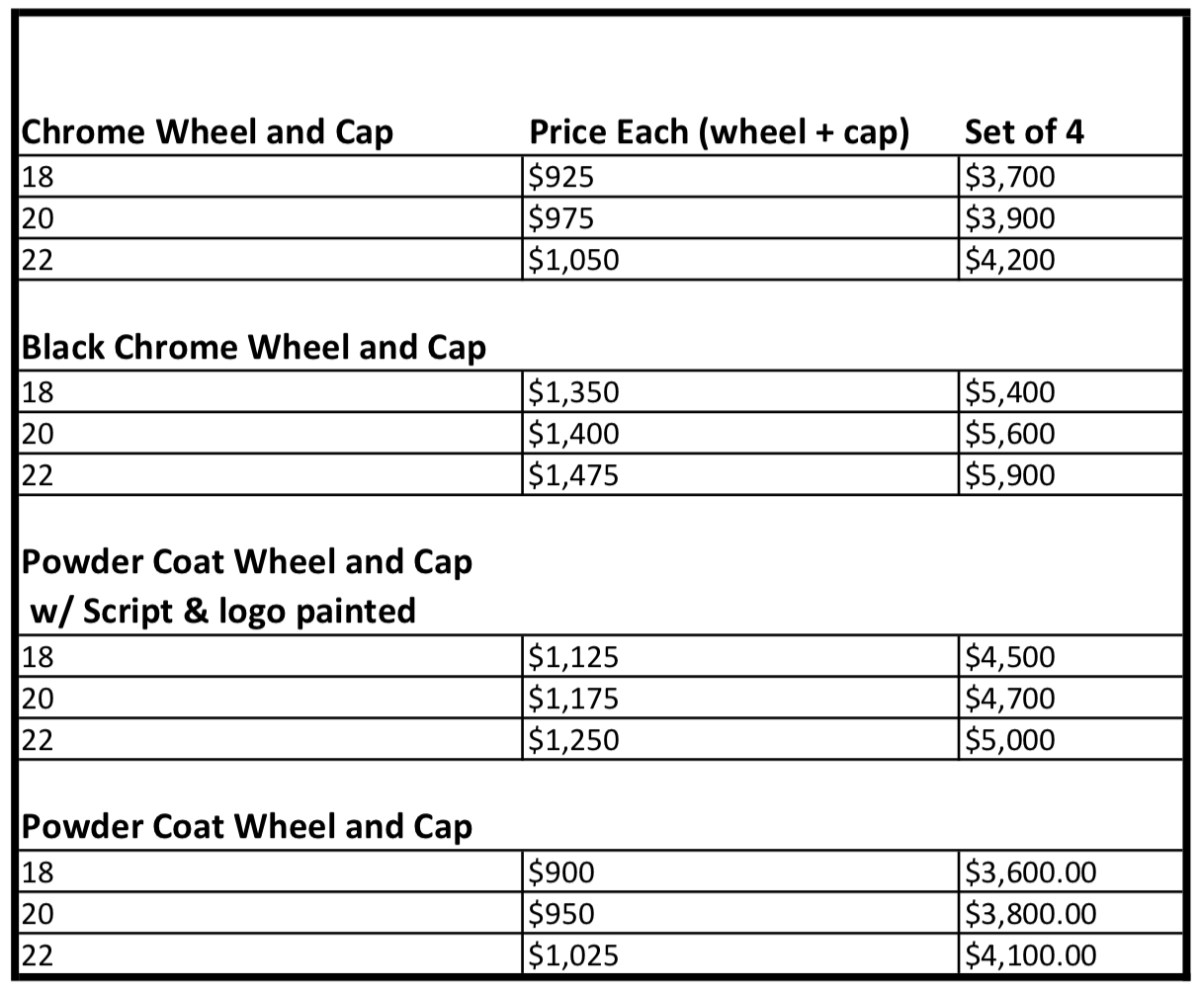The width and height of the screenshot is (1200, 994).
Task: Select the $1,050 price cell
Action: click(x=574, y=260)
